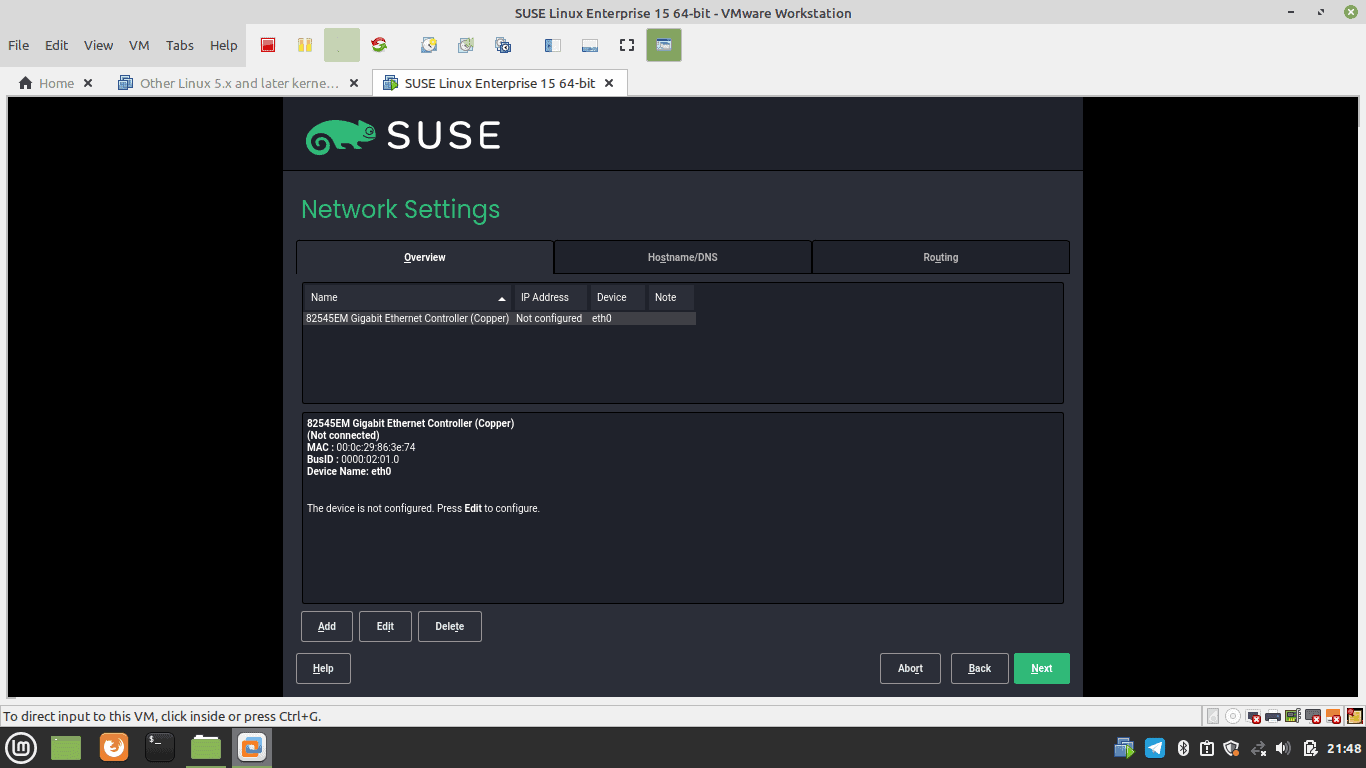The image size is (1366, 768).
Task: Switch to the Routing tab
Action: tap(941, 257)
